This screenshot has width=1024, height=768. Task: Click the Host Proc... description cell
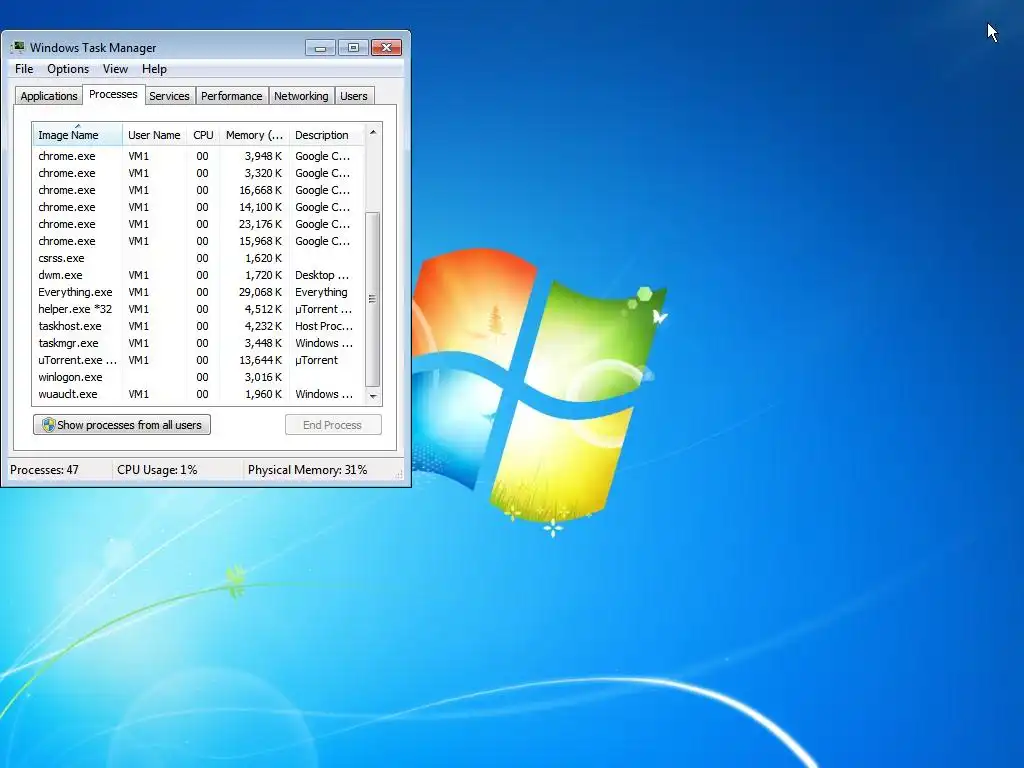(x=324, y=326)
